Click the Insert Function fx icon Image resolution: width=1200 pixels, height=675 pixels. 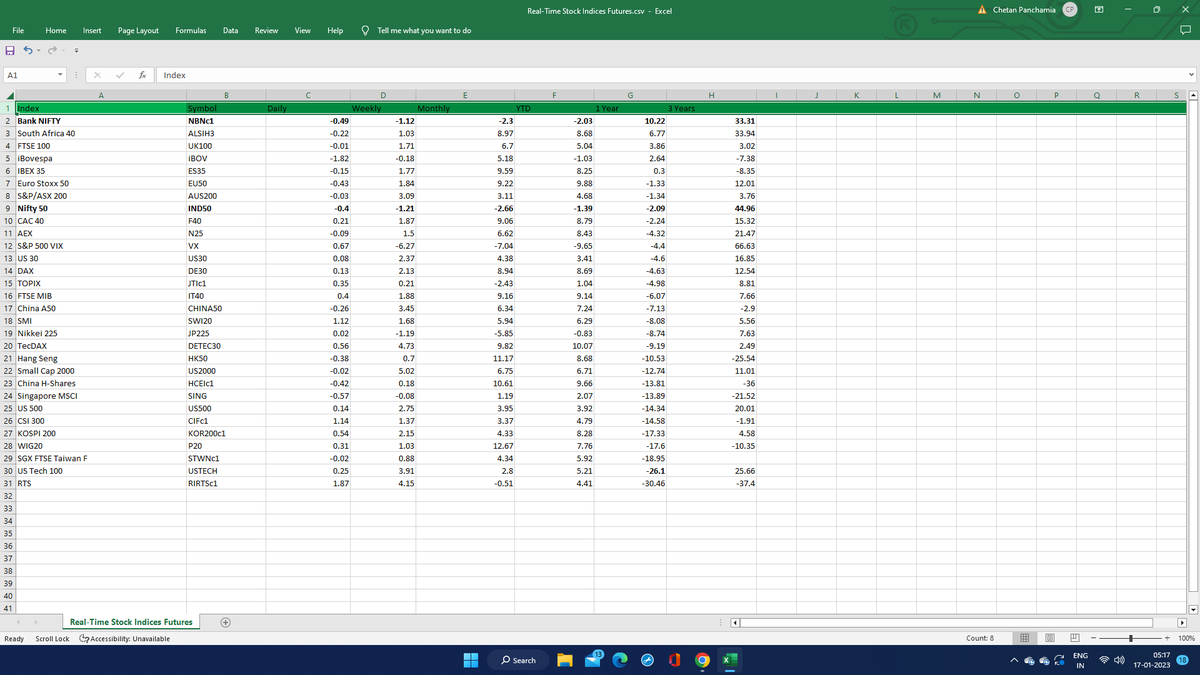pyautogui.click(x=144, y=75)
